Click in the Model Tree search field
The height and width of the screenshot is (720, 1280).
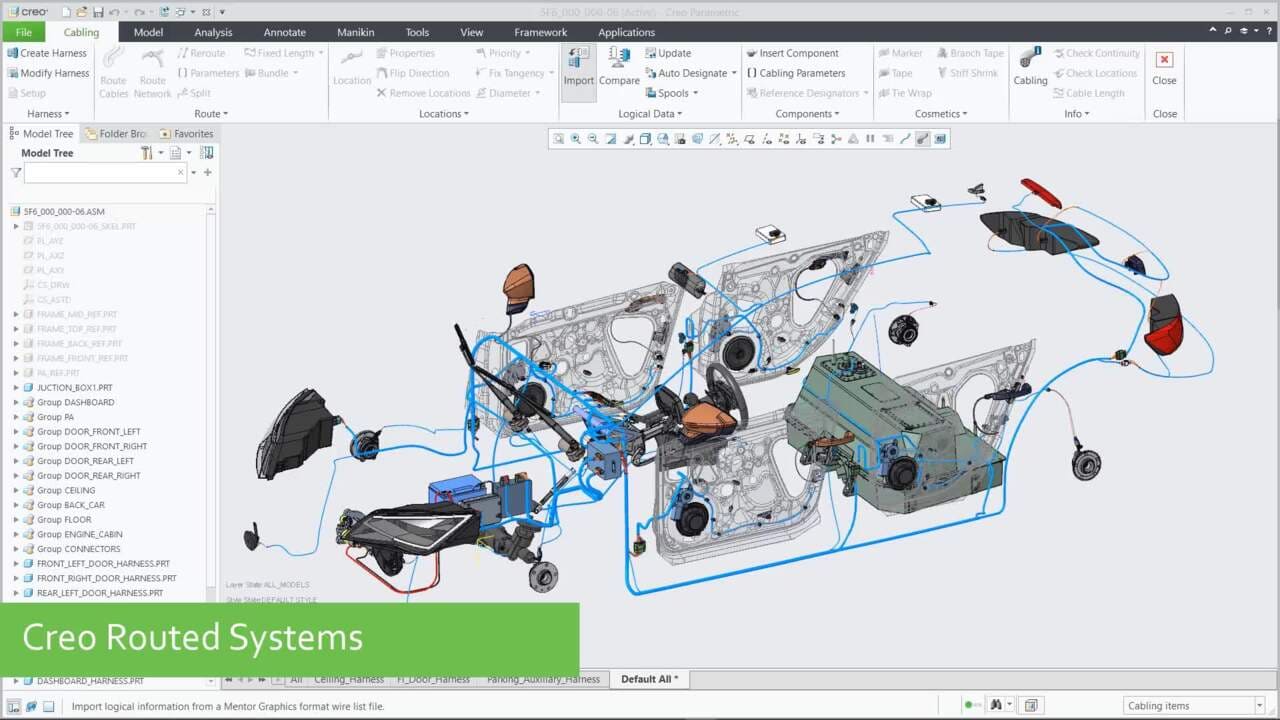point(100,173)
